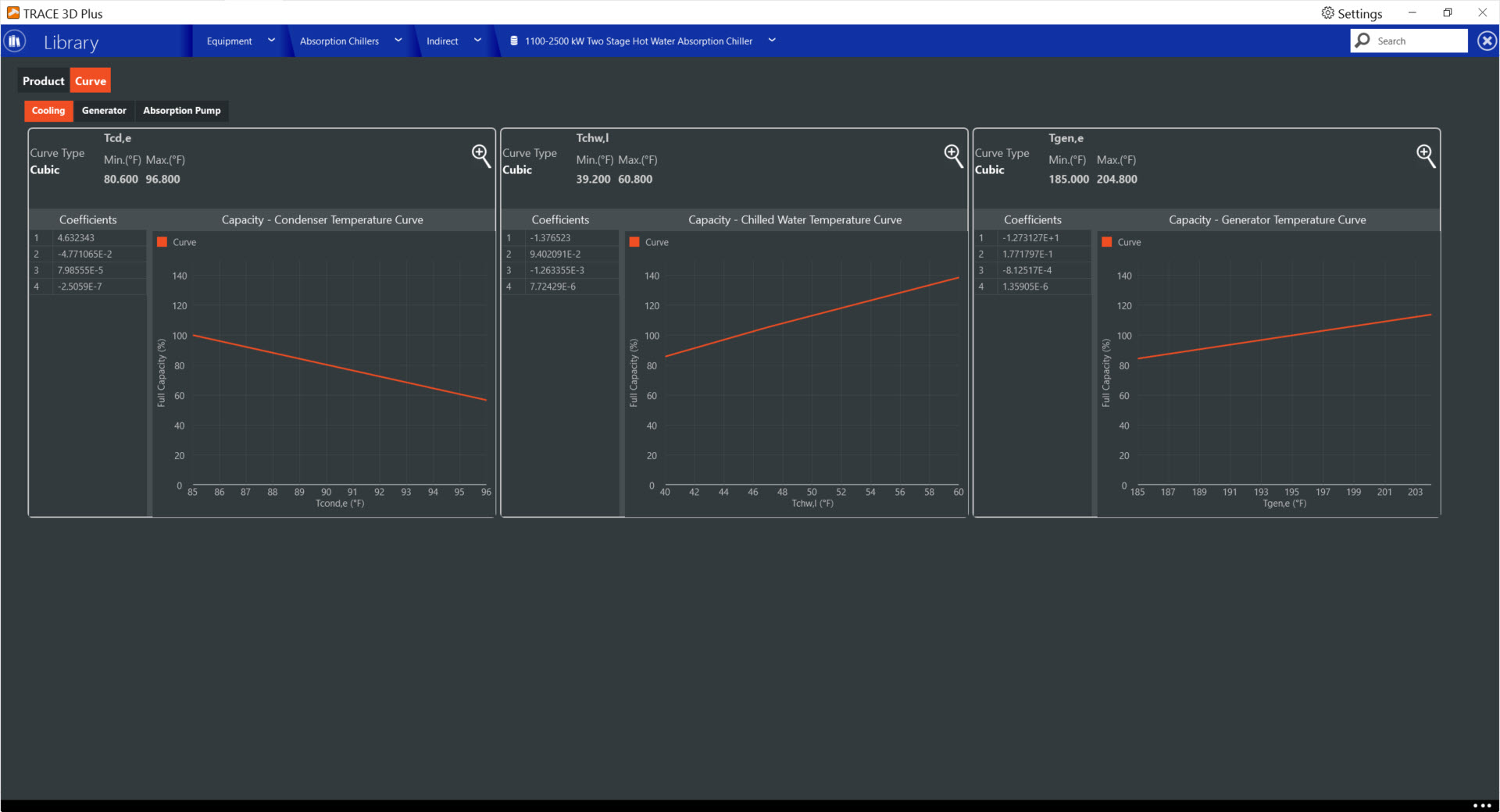Open the chiller name selection dropdown
Screen dimensions: 1500x812
click(772, 41)
